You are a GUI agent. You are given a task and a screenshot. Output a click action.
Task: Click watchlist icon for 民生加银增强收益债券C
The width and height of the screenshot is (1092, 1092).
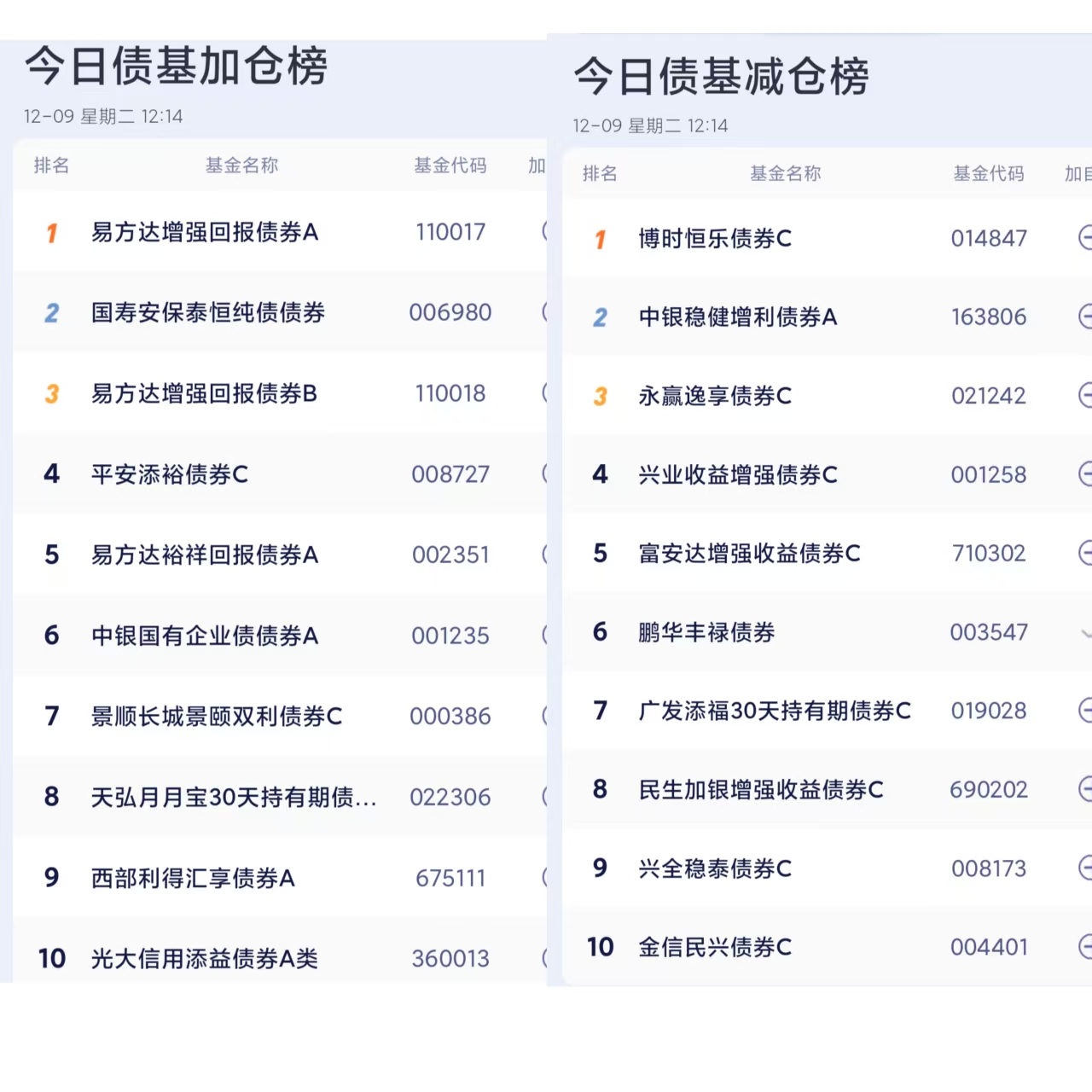click(1085, 789)
